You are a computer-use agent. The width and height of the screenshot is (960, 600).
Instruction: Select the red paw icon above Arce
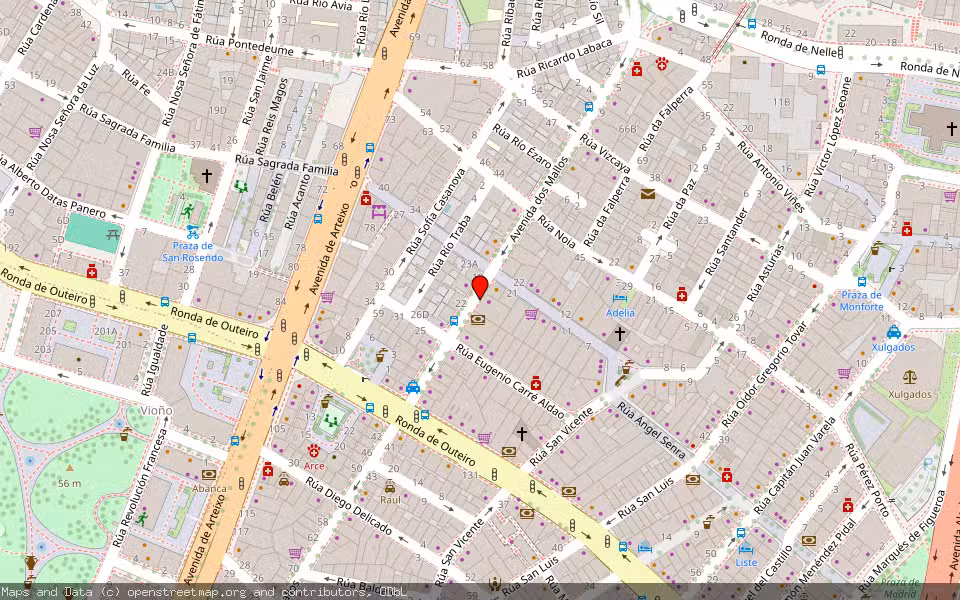(x=314, y=452)
